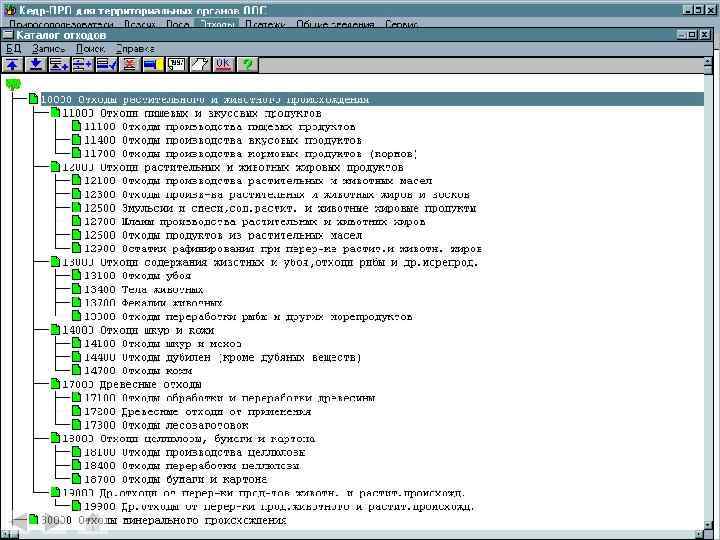This screenshot has height=540, width=720.
Task: Click the node icon of 18000 row
Action: pyautogui.click(x=55, y=438)
